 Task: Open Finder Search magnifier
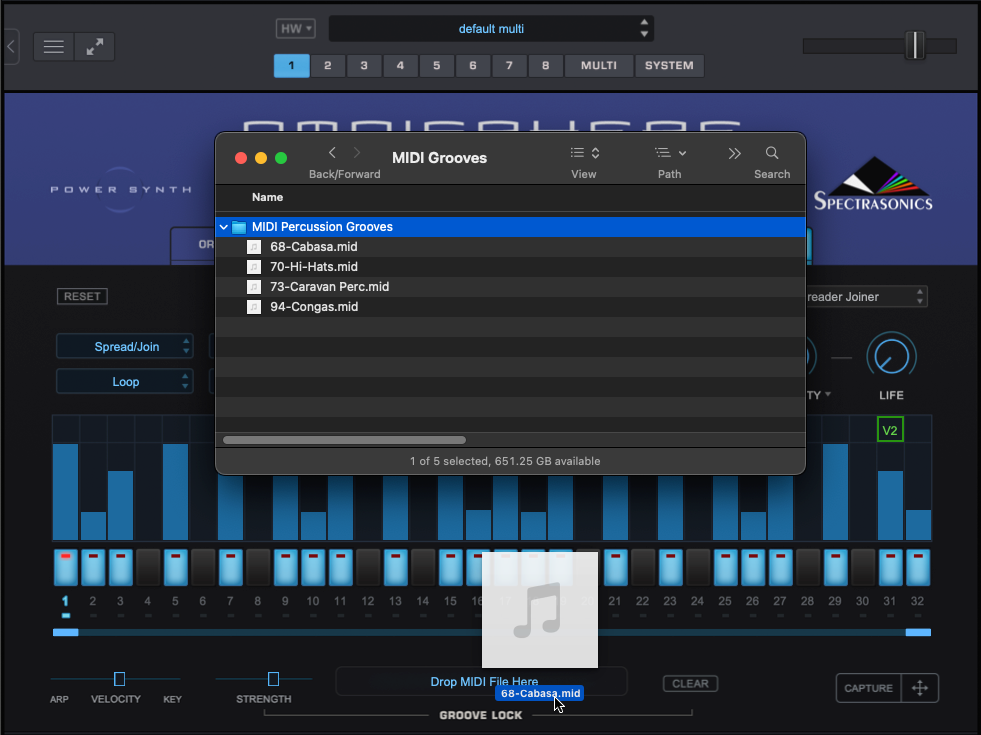[x=772, y=153]
